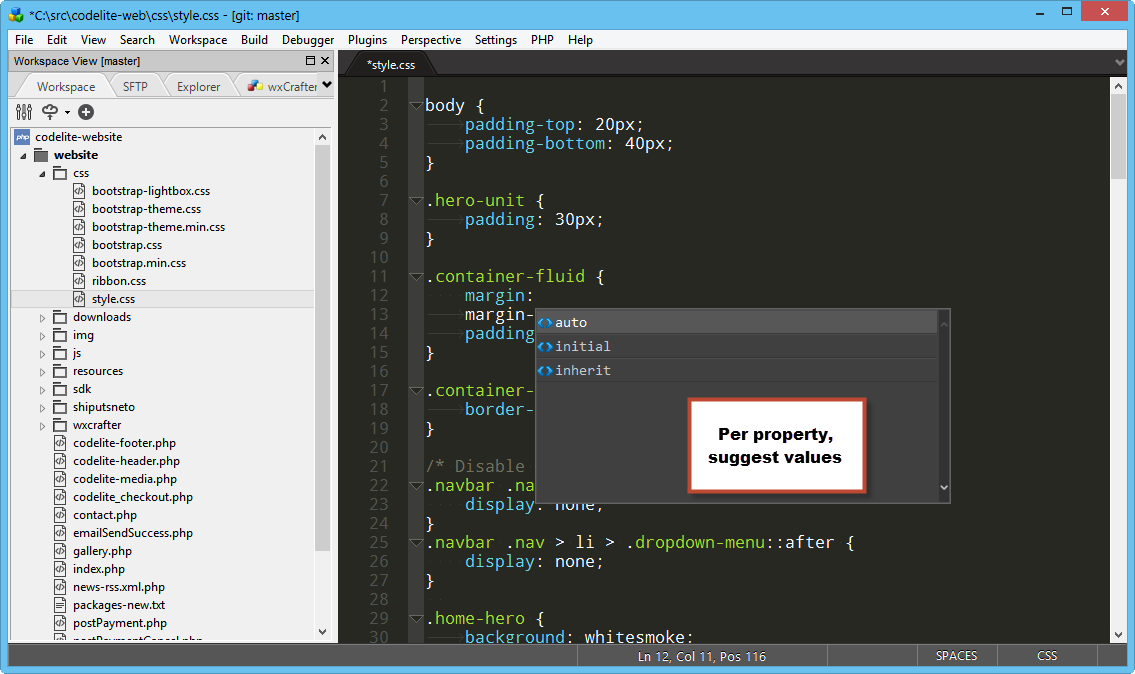This screenshot has height=674, width=1135.
Task: Expand the downloads folder
Action: point(42,318)
